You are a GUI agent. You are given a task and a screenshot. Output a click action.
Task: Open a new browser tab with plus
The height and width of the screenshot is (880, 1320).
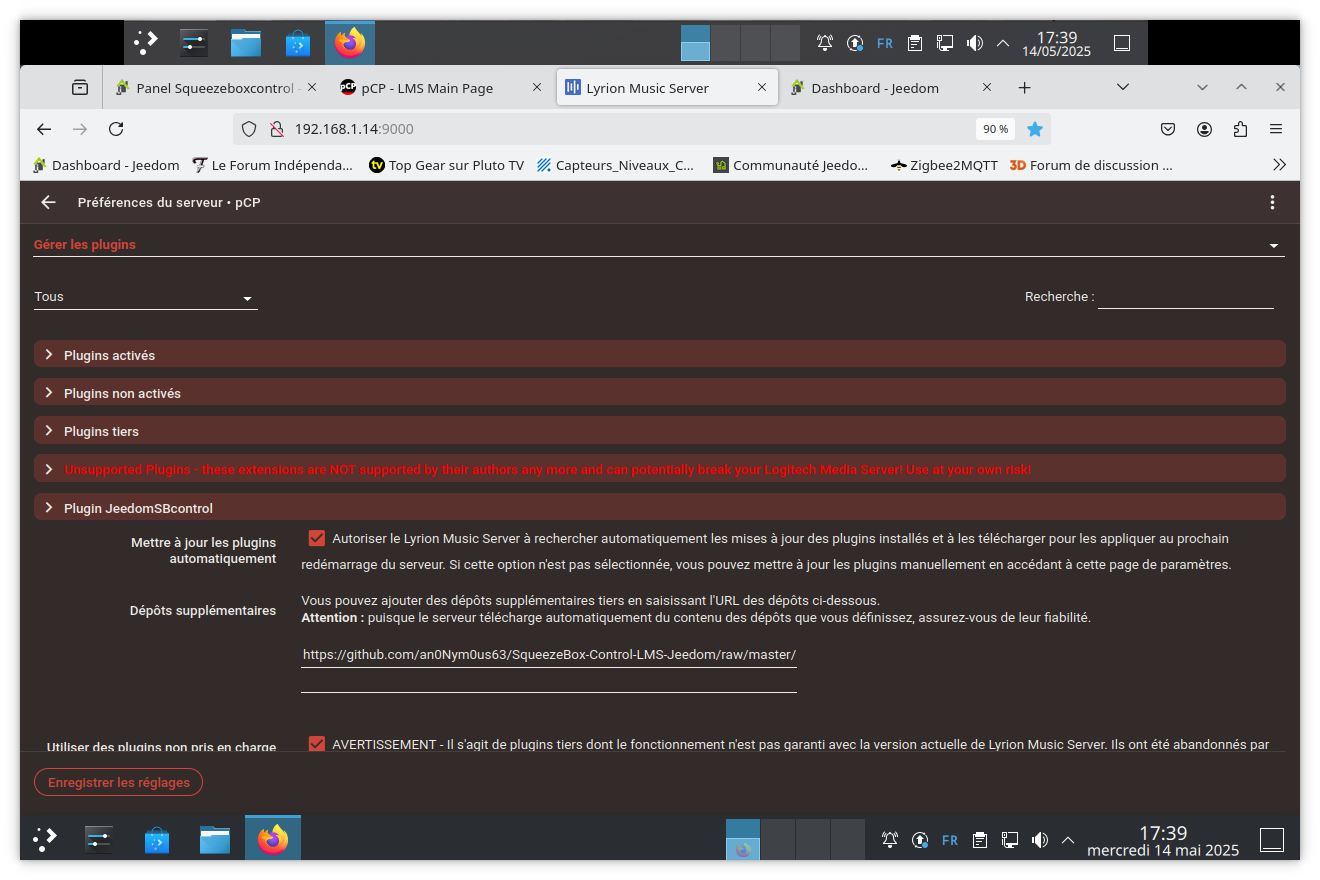[1024, 88]
